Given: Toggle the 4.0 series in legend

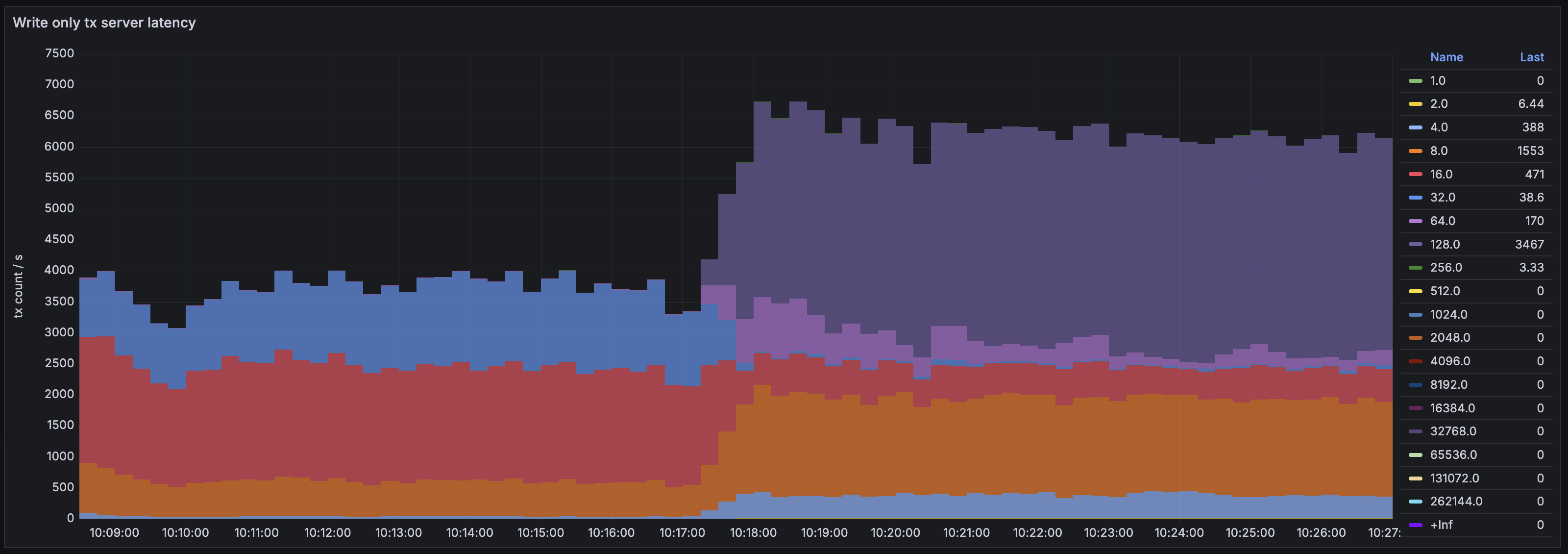Looking at the screenshot, I should [1438, 127].
